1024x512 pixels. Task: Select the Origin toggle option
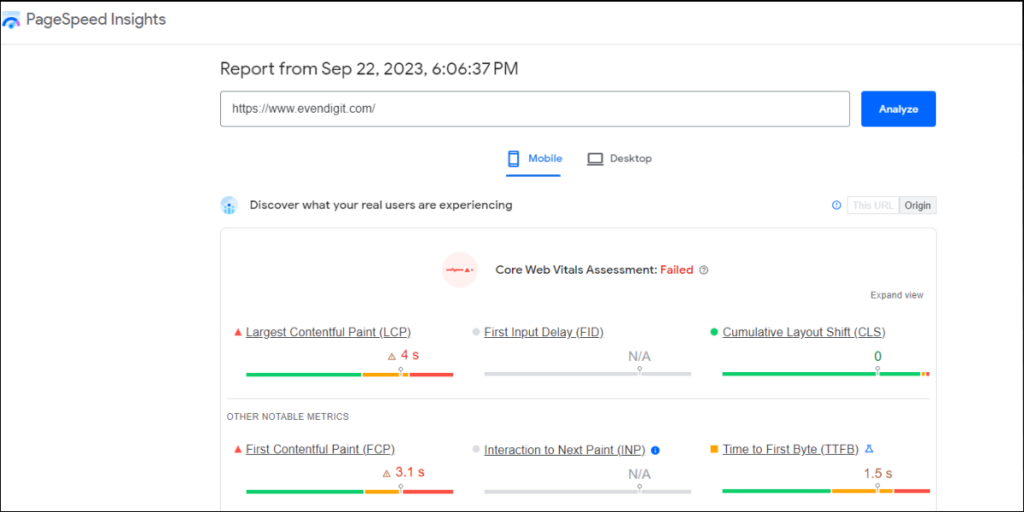click(918, 205)
